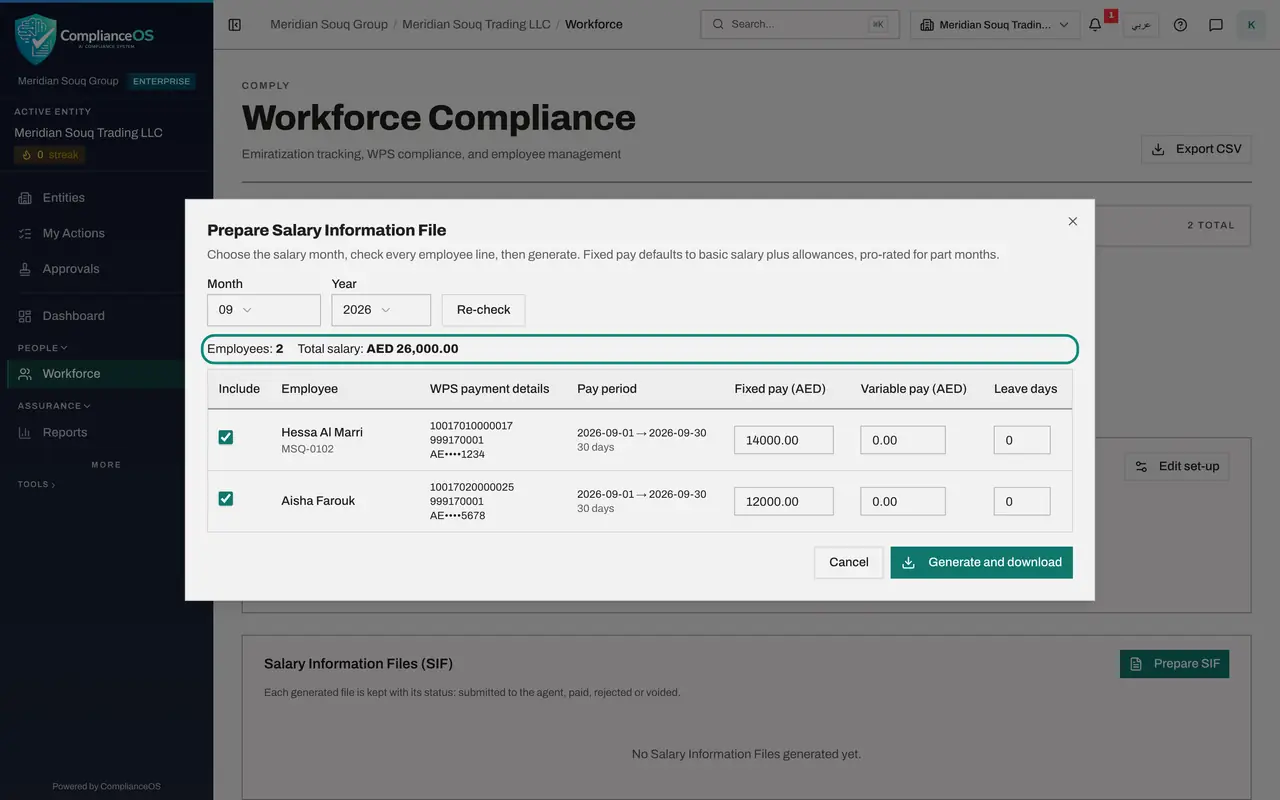Close the Prepare Salary Information File dialog
Viewport: 1280px width, 800px height.
pos(1073,221)
